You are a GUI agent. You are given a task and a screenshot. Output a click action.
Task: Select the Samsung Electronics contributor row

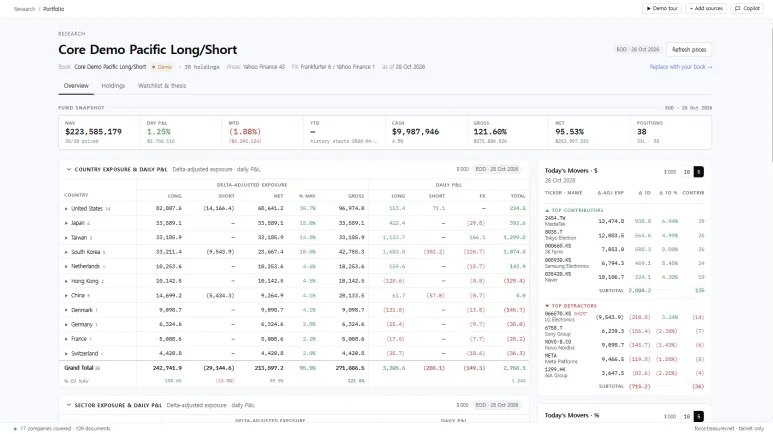click(x=625, y=263)
